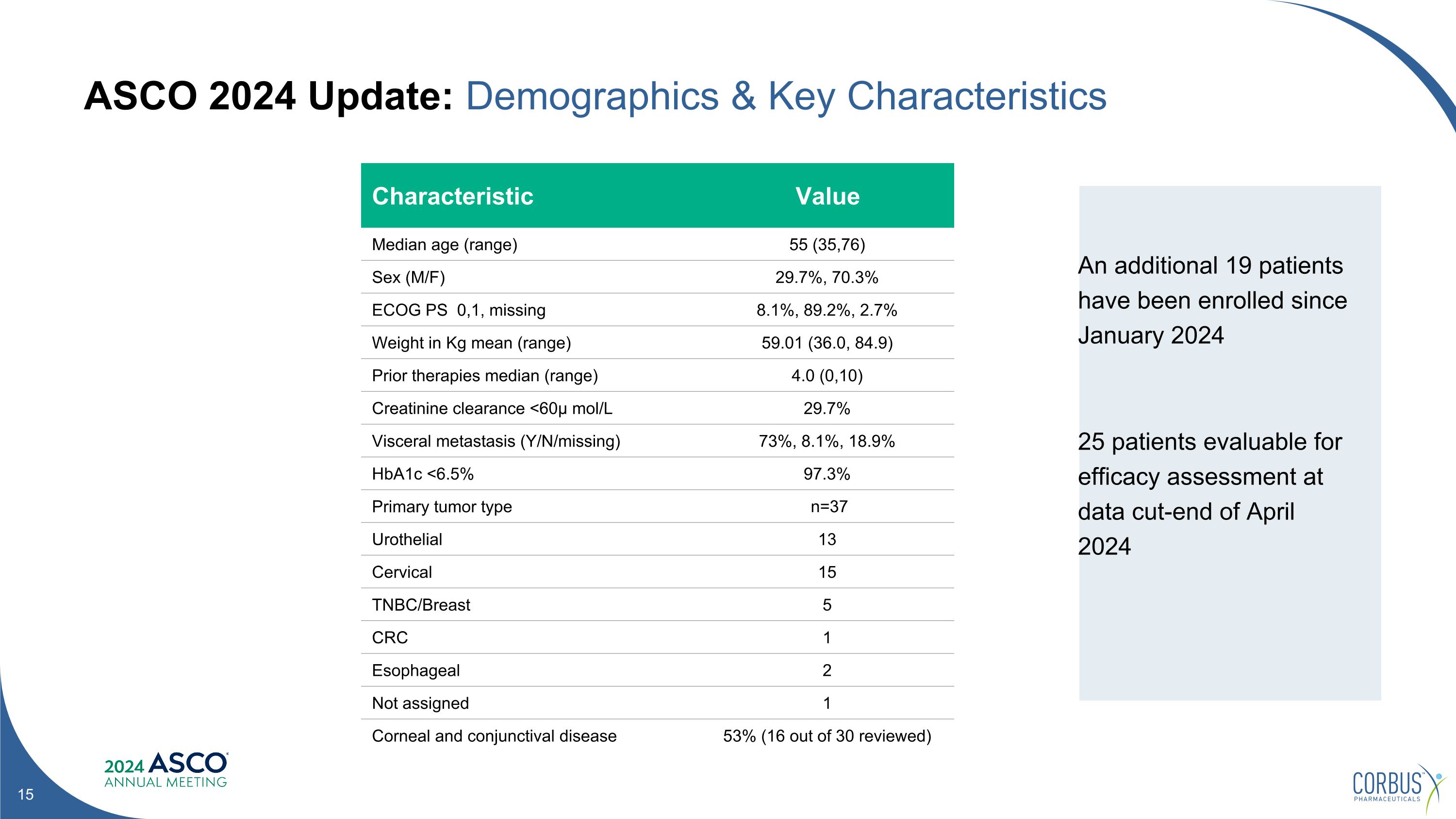Screen dimensions: 1456x819
Task: Click the Characteristic column header
Action: (x=452, y=196)
